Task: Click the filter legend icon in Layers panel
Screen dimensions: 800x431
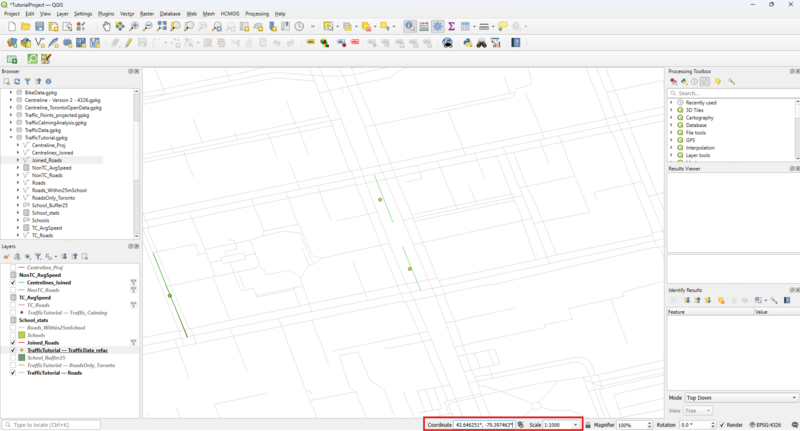Action: 38,257
